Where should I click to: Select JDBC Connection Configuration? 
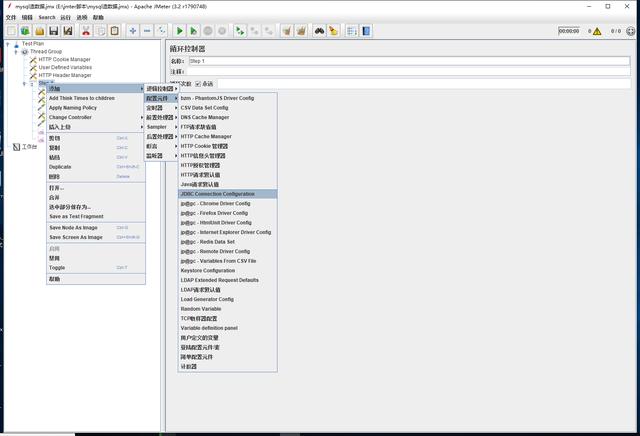click(217, 194)
